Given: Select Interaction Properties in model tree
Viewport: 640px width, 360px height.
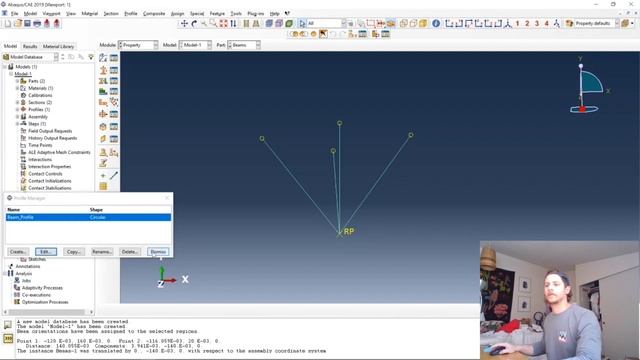Looking at the screenshot, I should click(x=49, y=167).
